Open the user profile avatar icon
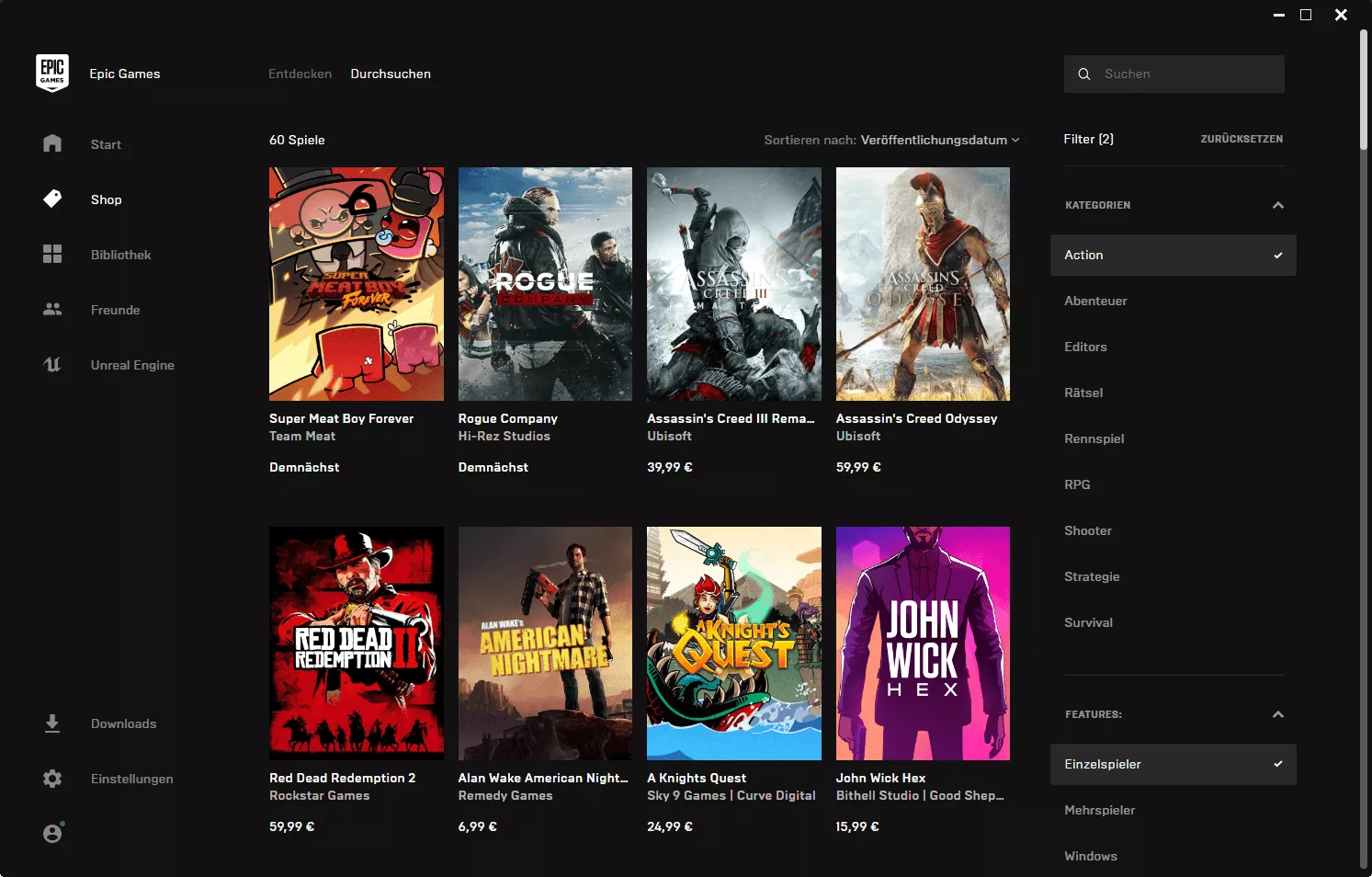 53,833
